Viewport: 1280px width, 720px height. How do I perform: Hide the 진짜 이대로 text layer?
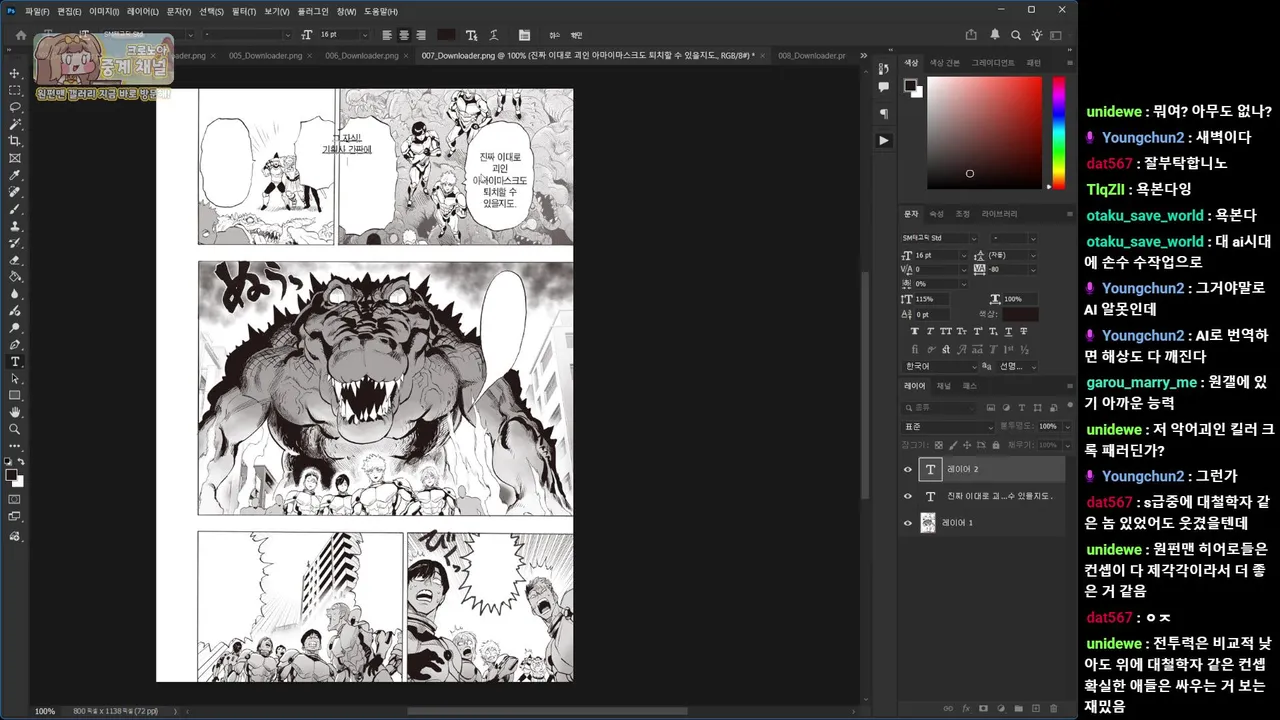pos(908,496)
